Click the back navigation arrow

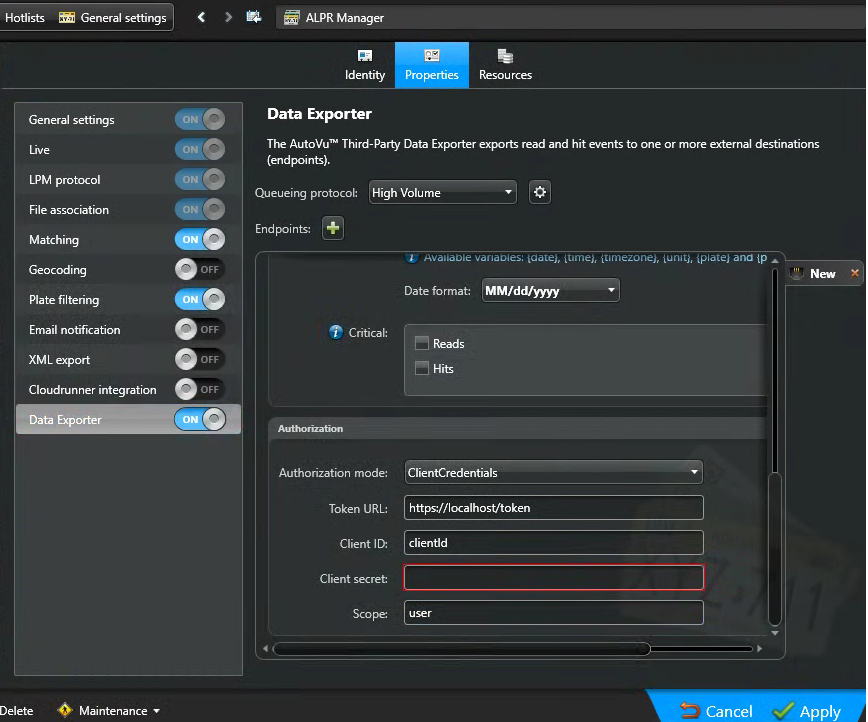202,17
